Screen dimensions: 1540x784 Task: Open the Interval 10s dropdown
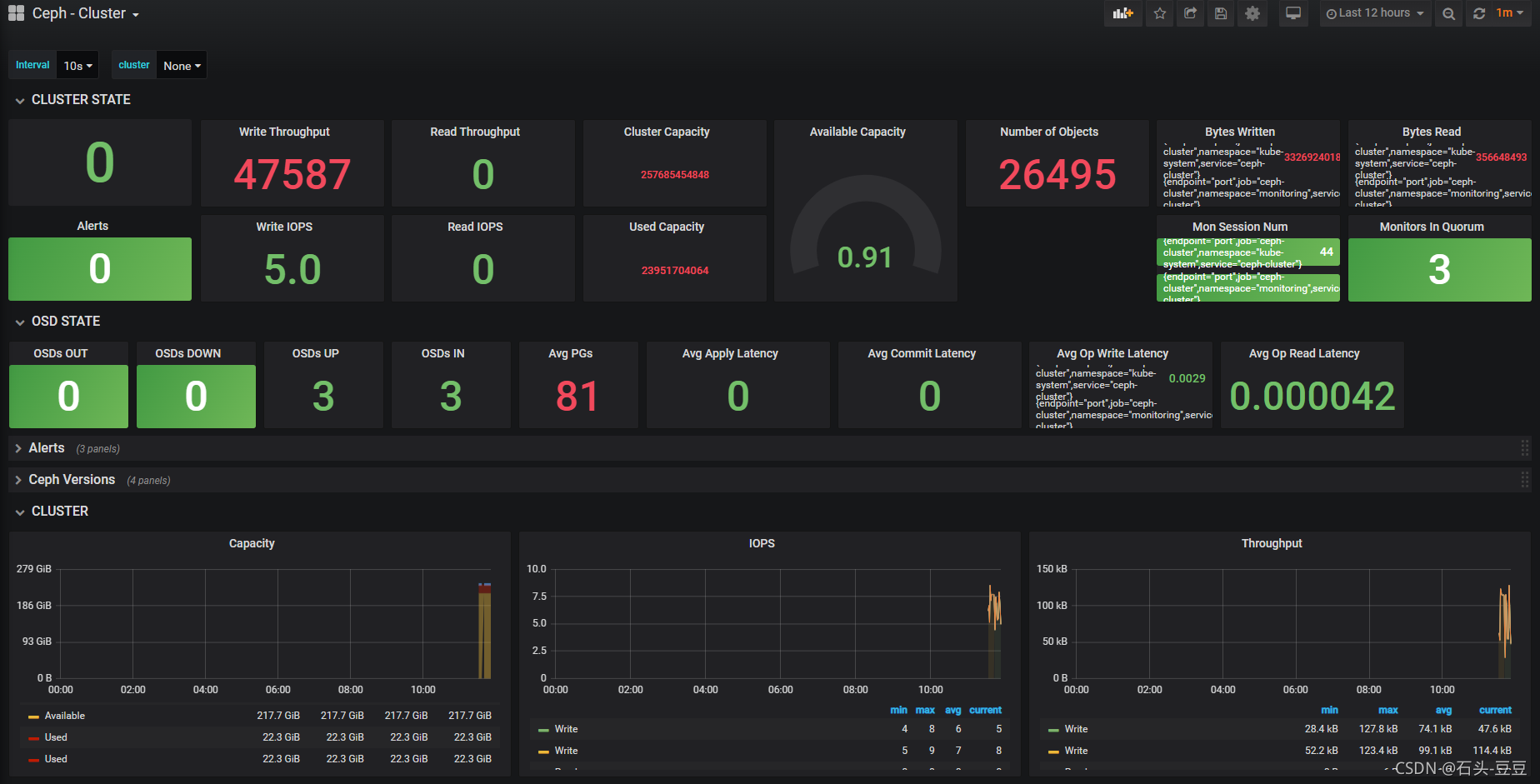point(78,65)
